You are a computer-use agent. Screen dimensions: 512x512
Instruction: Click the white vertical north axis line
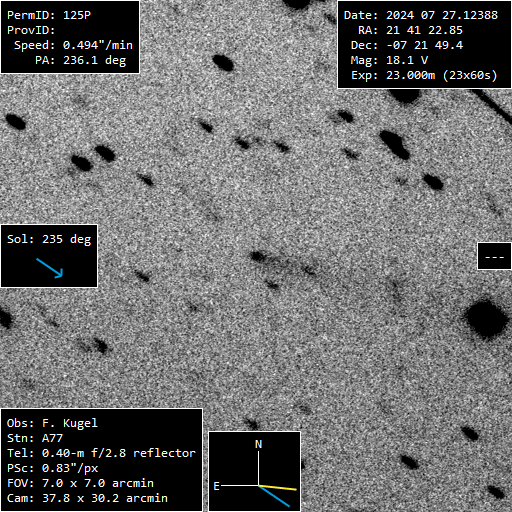pos(258,468)
